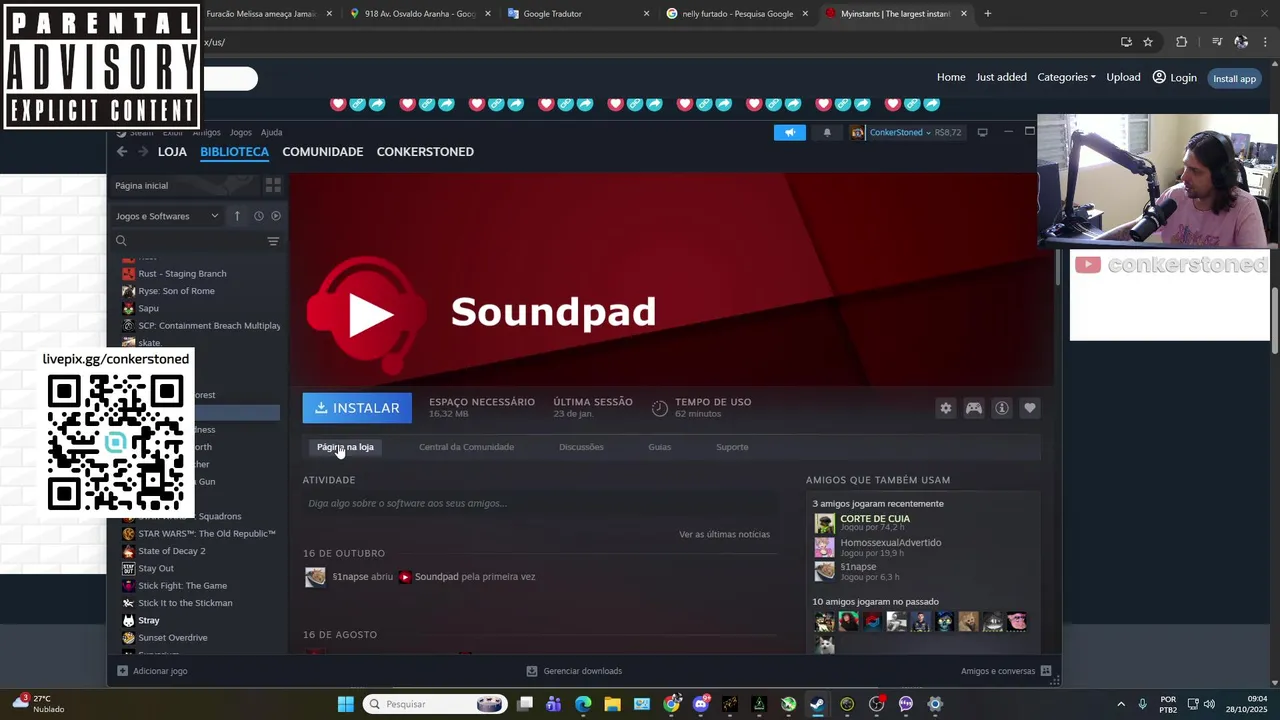Bookmark this page with the Chrome star
The width and height of the screenshot is (1280, 720).
(1148, 42)
